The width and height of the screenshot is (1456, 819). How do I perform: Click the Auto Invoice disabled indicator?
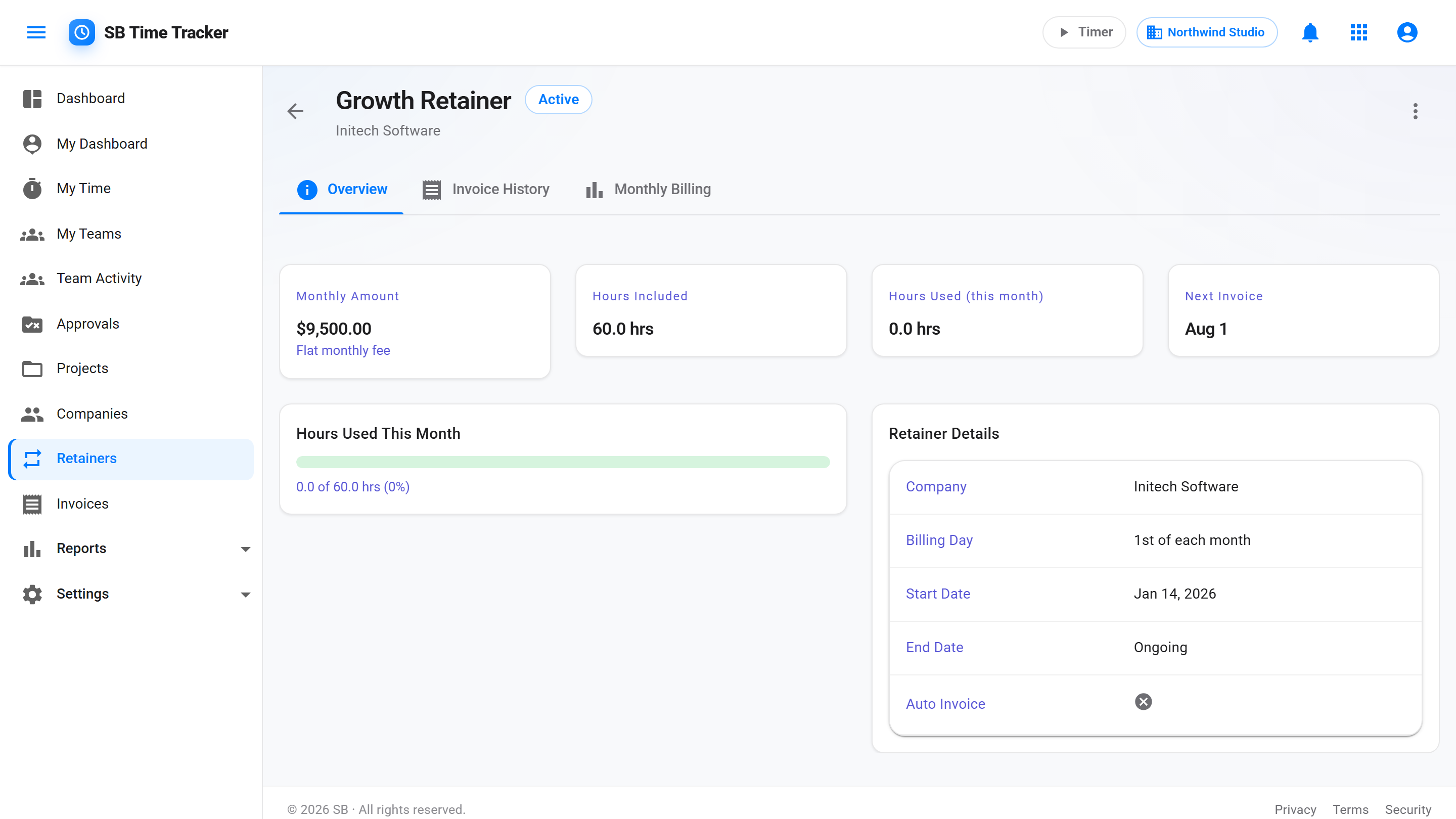1143,701
